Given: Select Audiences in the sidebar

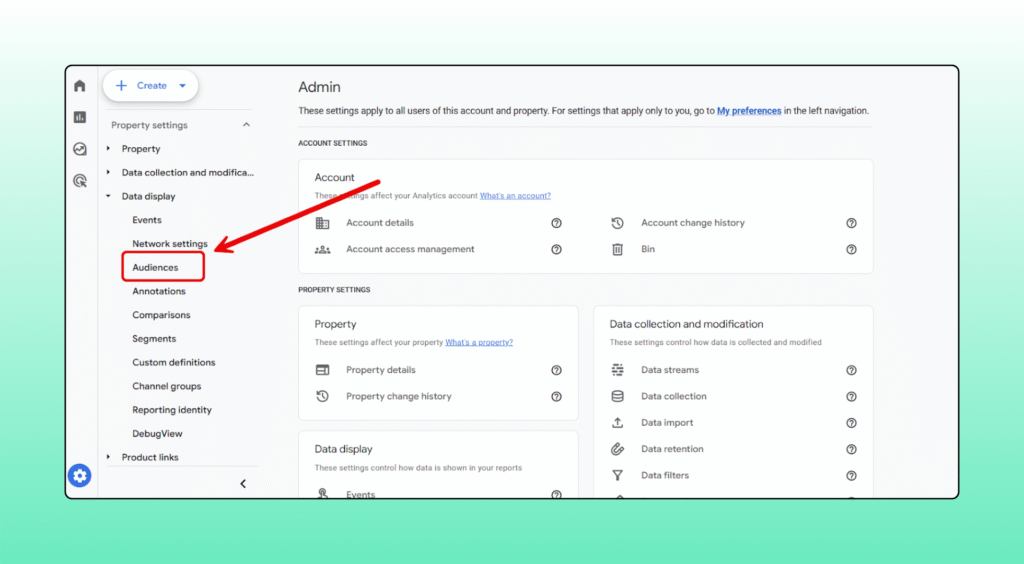Looking at the screenshot, I should 156,268.
